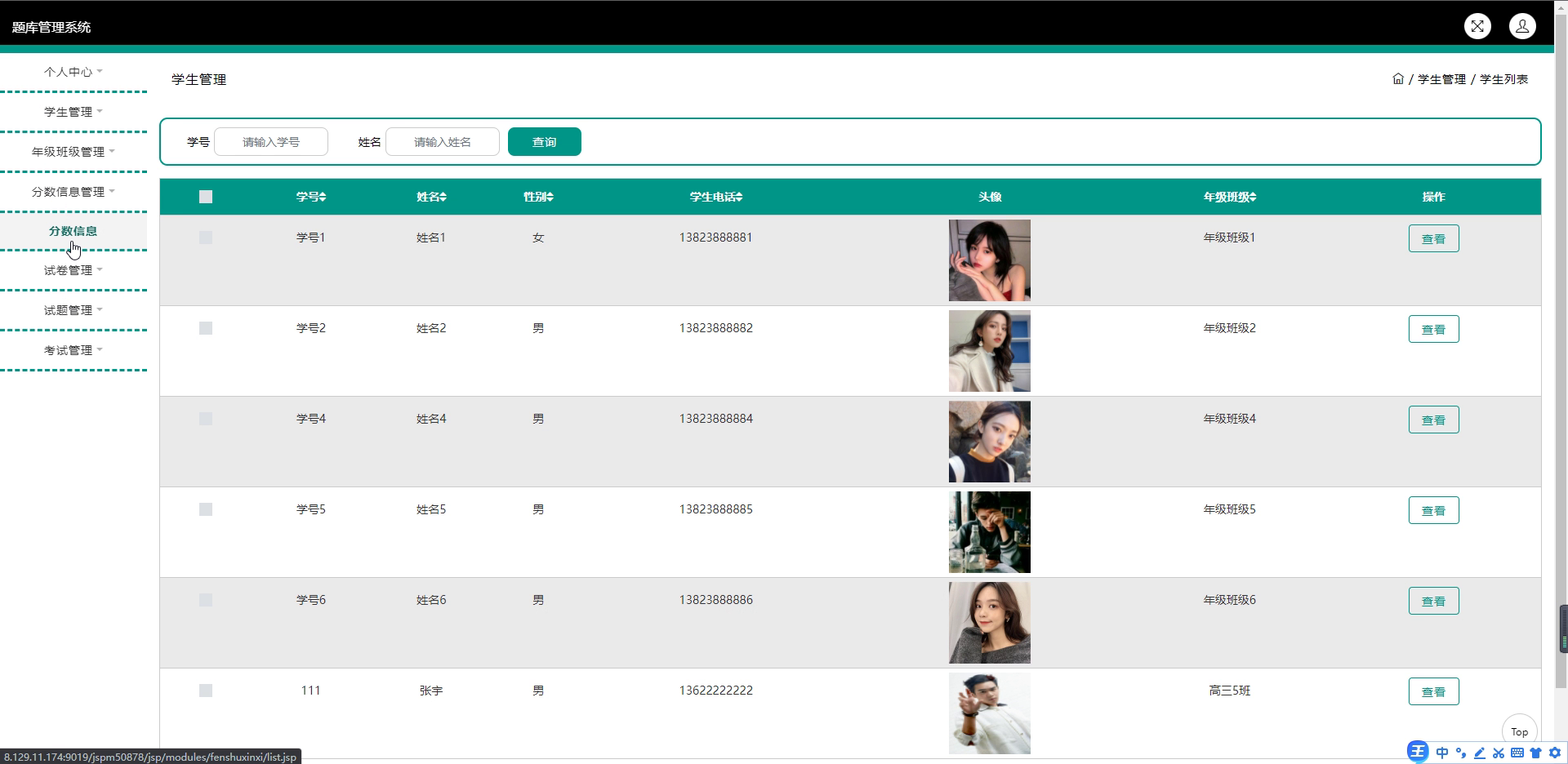1568x764 pixels.
Task: Click the scissors screenshot icon in IME bar
Action: point(1499,753)
